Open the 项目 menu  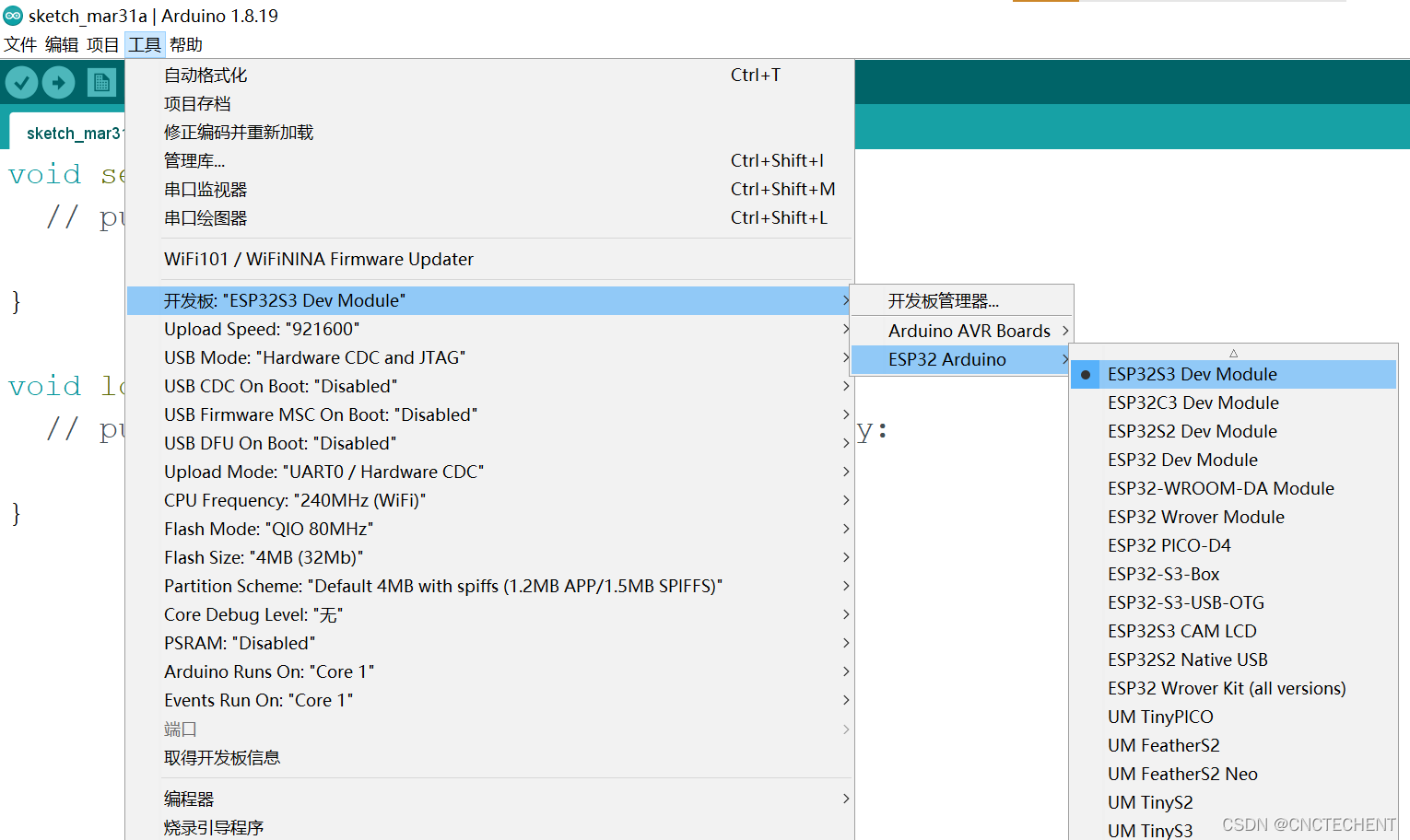pos(102,44)
